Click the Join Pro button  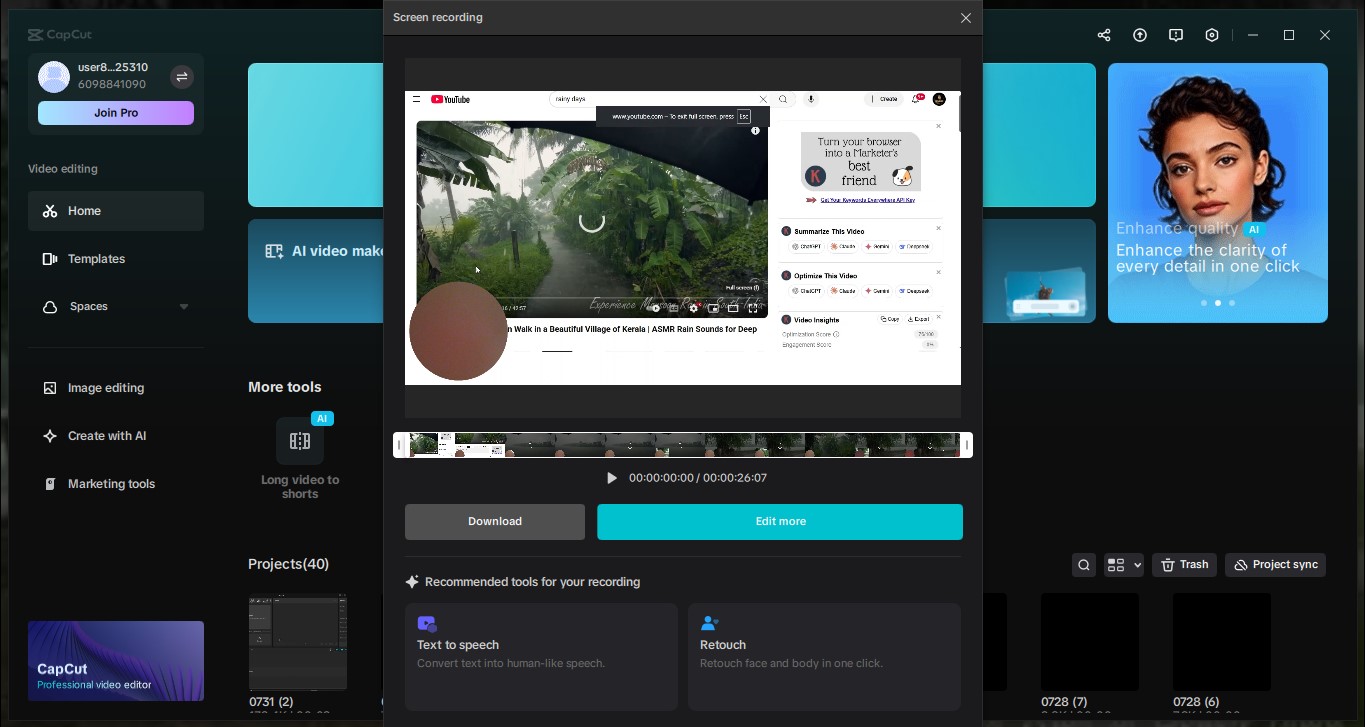115,113
